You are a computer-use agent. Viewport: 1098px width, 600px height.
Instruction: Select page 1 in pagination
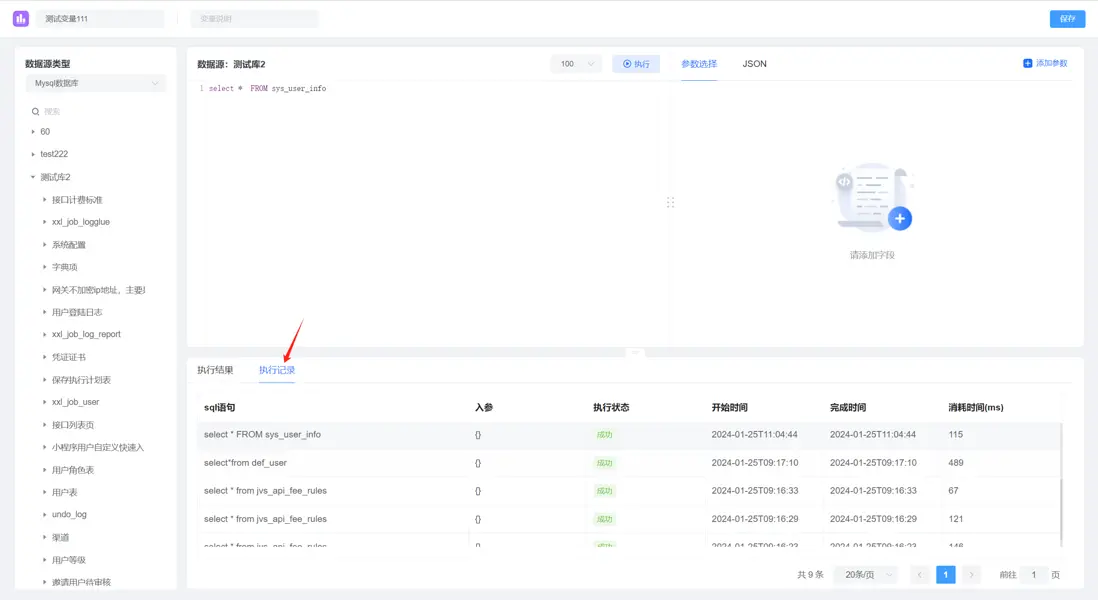click(945, 575)
